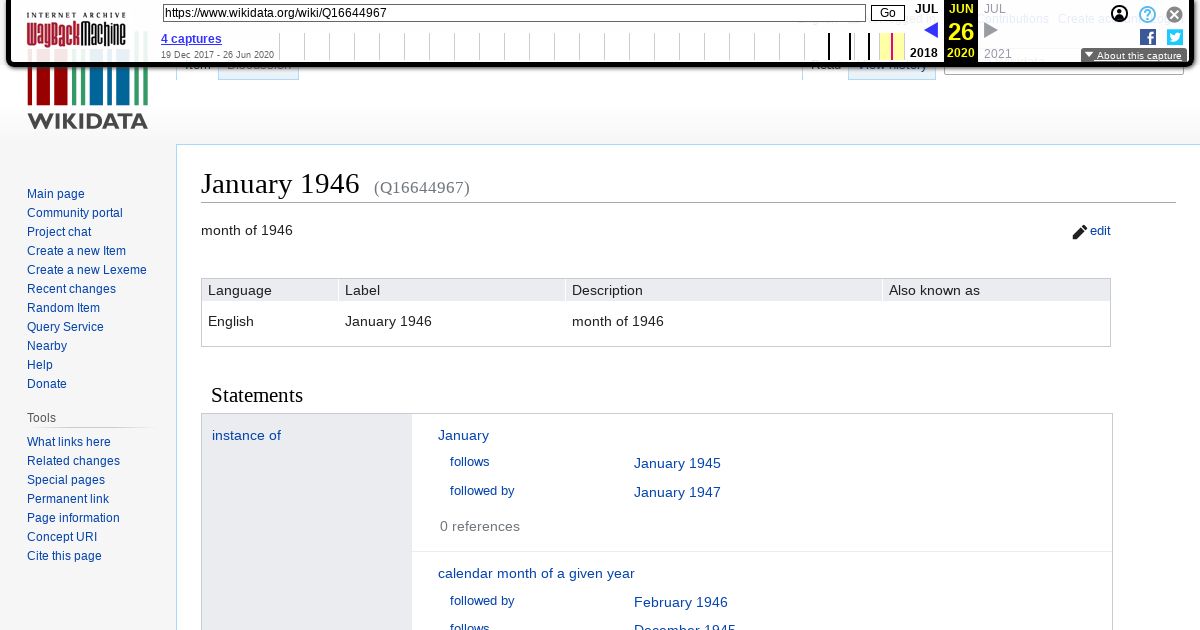This screenshot has height=630, width=1200.
Task: Click the edit link beside description
Action: point(1100,231)
